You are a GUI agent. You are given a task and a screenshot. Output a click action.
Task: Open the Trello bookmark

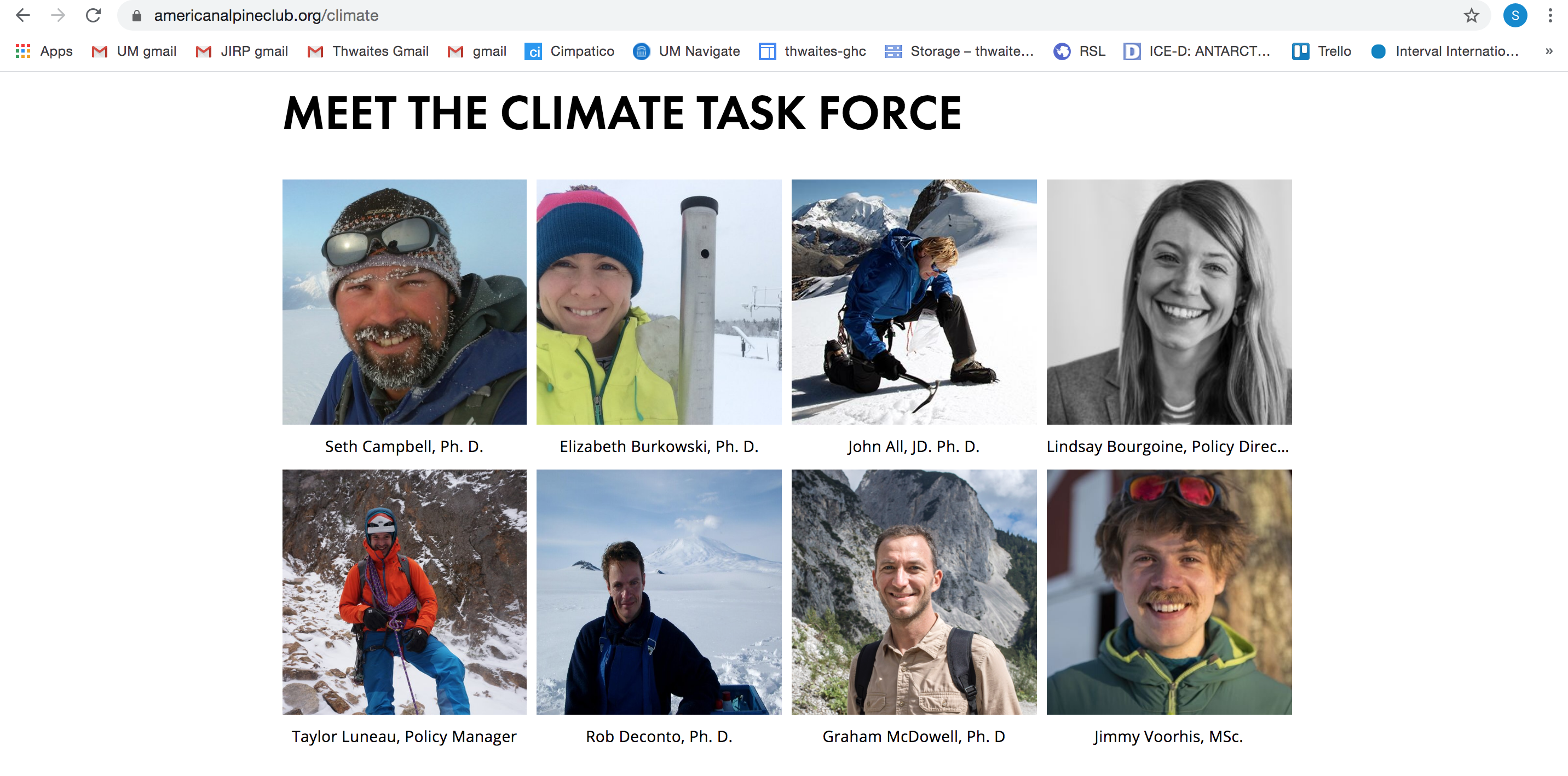pos(1322,51)
